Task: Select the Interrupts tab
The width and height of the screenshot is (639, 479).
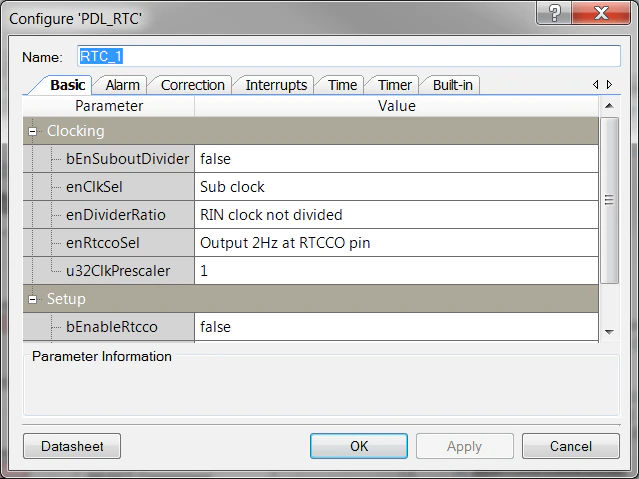Action: (276, 85)
